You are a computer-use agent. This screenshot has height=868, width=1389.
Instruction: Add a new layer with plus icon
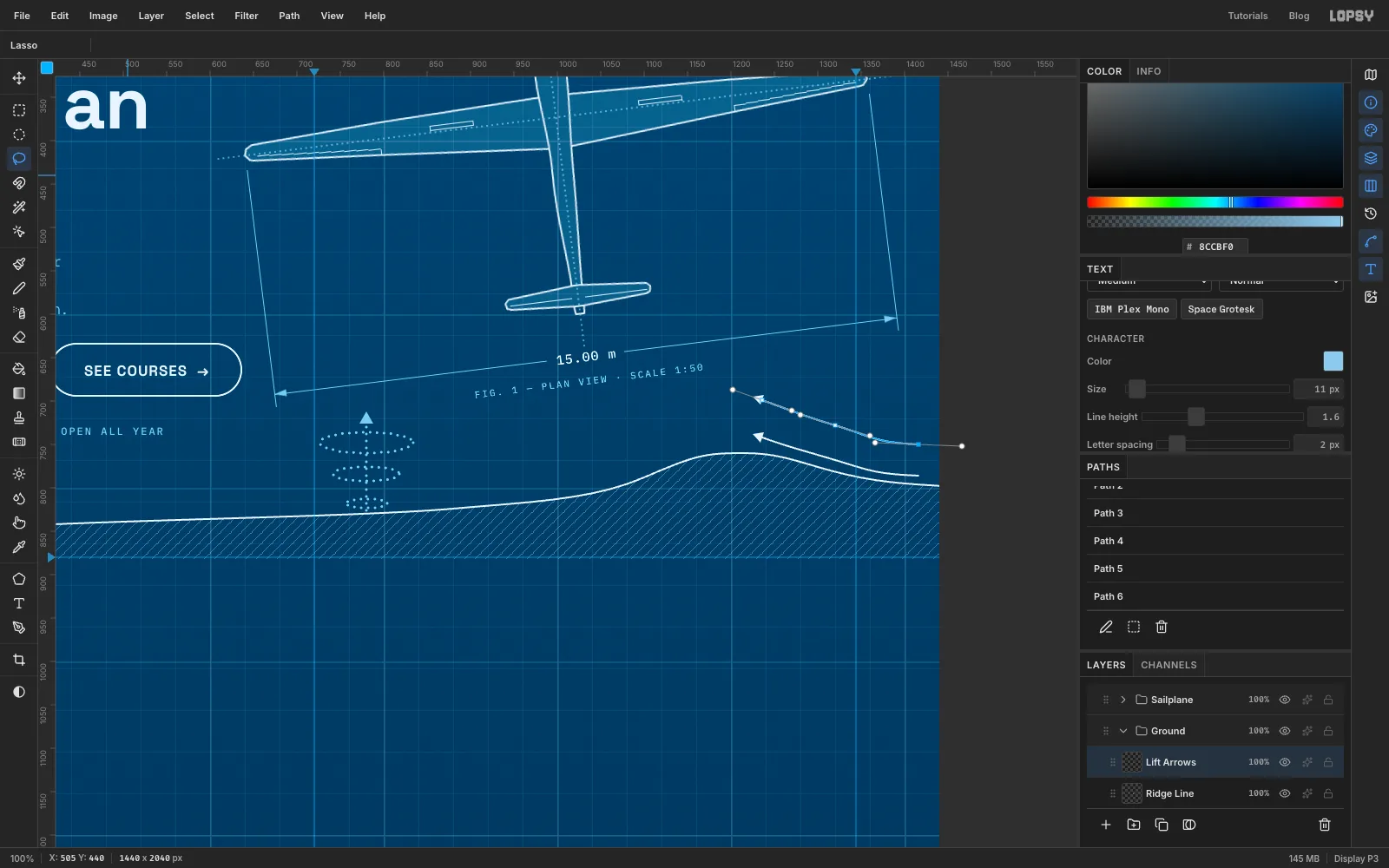[x=1106, y=825]
